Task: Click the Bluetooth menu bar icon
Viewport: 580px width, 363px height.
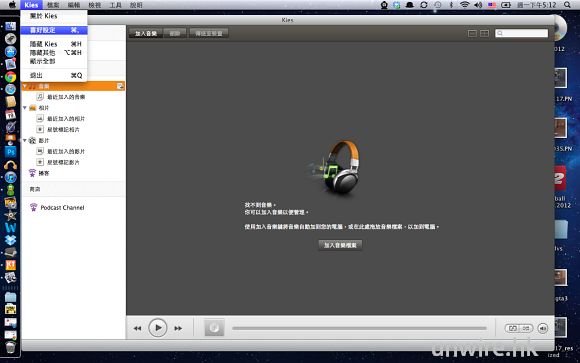Action: pos(451,5)
